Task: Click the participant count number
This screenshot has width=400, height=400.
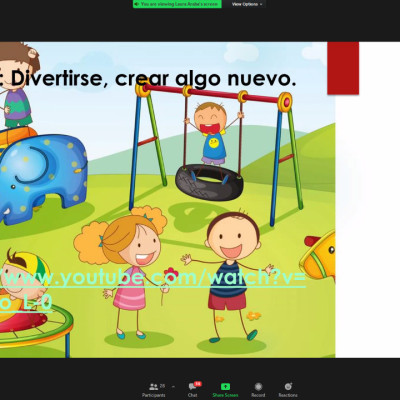Action: pos(162,386)
